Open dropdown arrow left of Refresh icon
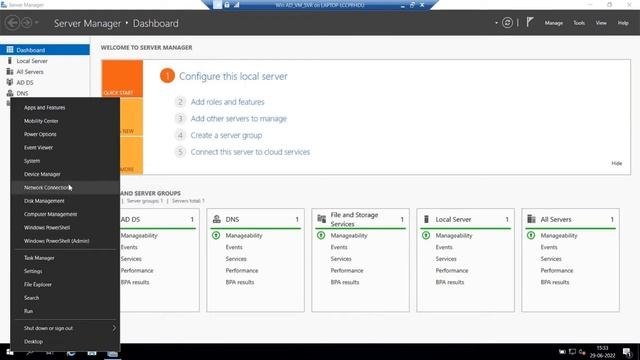Screen dimensions: 640x360 (x=496, y=23)
